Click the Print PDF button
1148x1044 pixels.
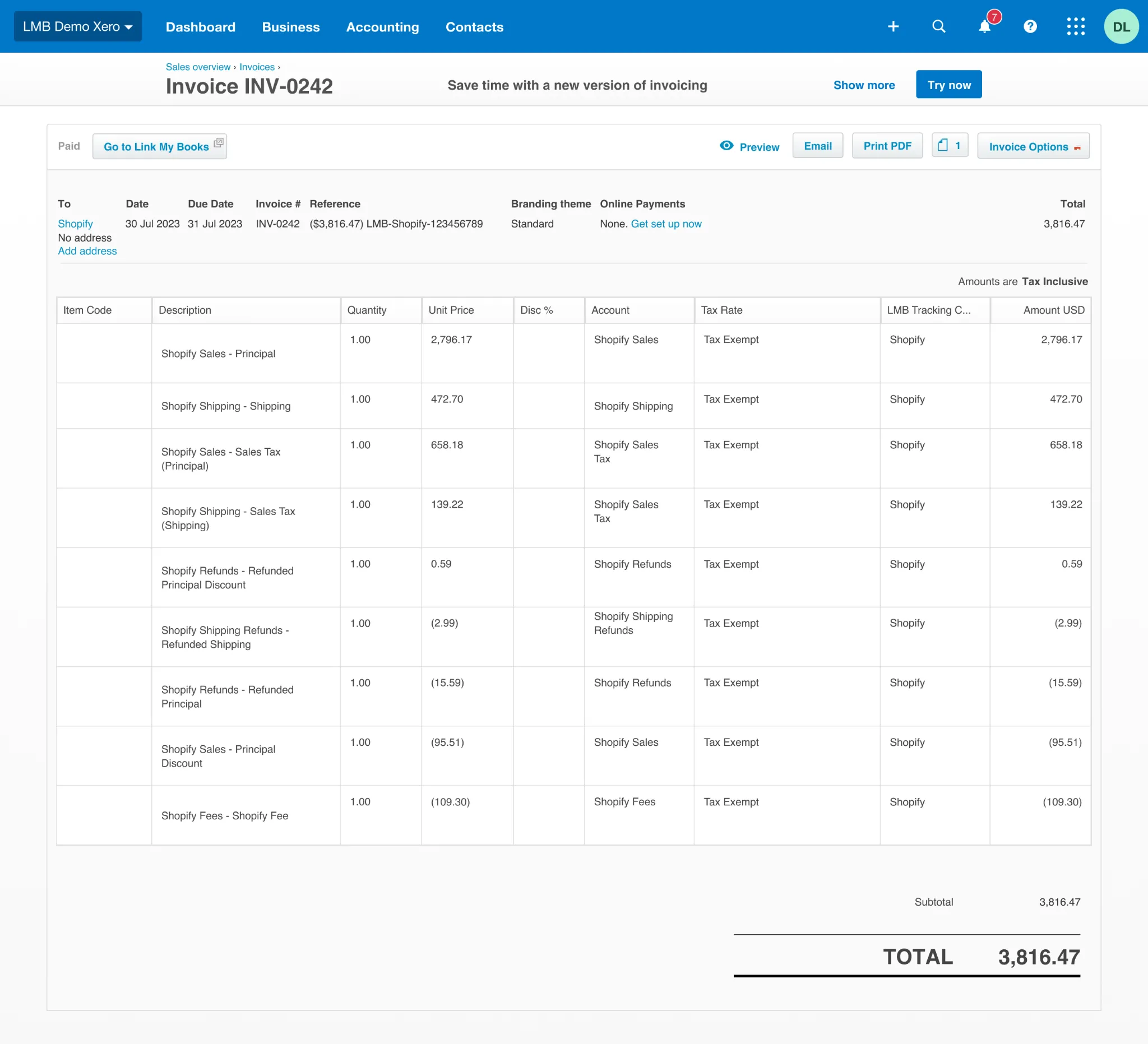tap(887, 146)
